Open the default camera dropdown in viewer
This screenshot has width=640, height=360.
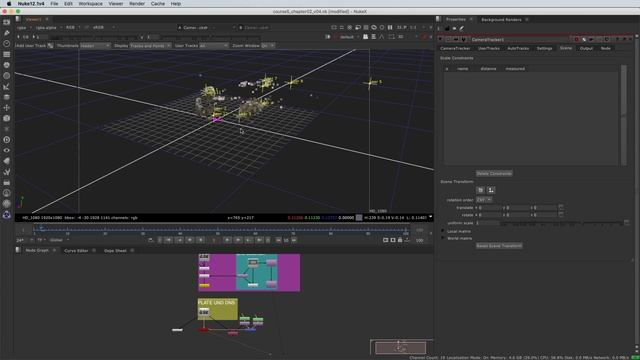coord(349,37)
